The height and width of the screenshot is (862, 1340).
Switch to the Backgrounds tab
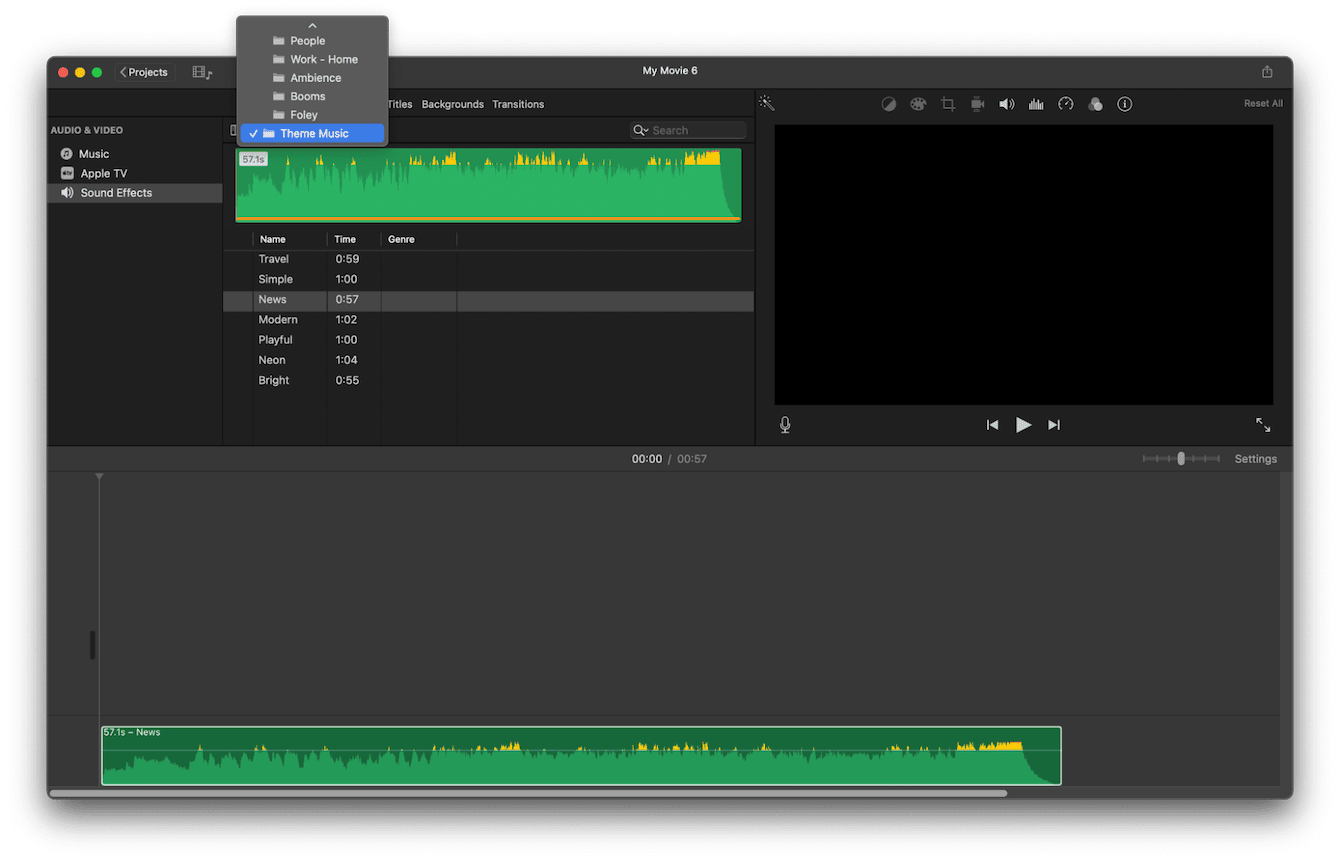pos(452,104)
